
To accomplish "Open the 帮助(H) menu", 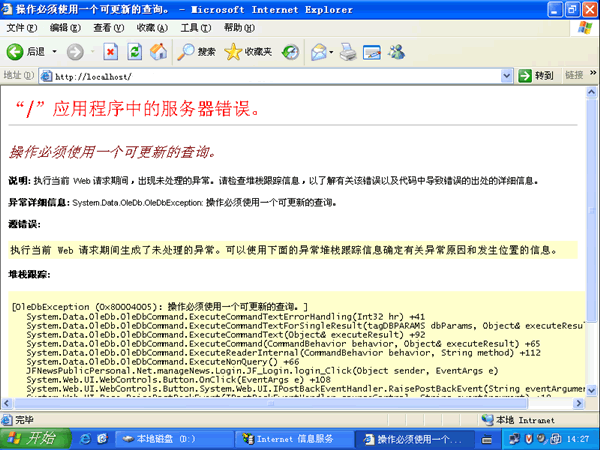I will click(239, 28).
